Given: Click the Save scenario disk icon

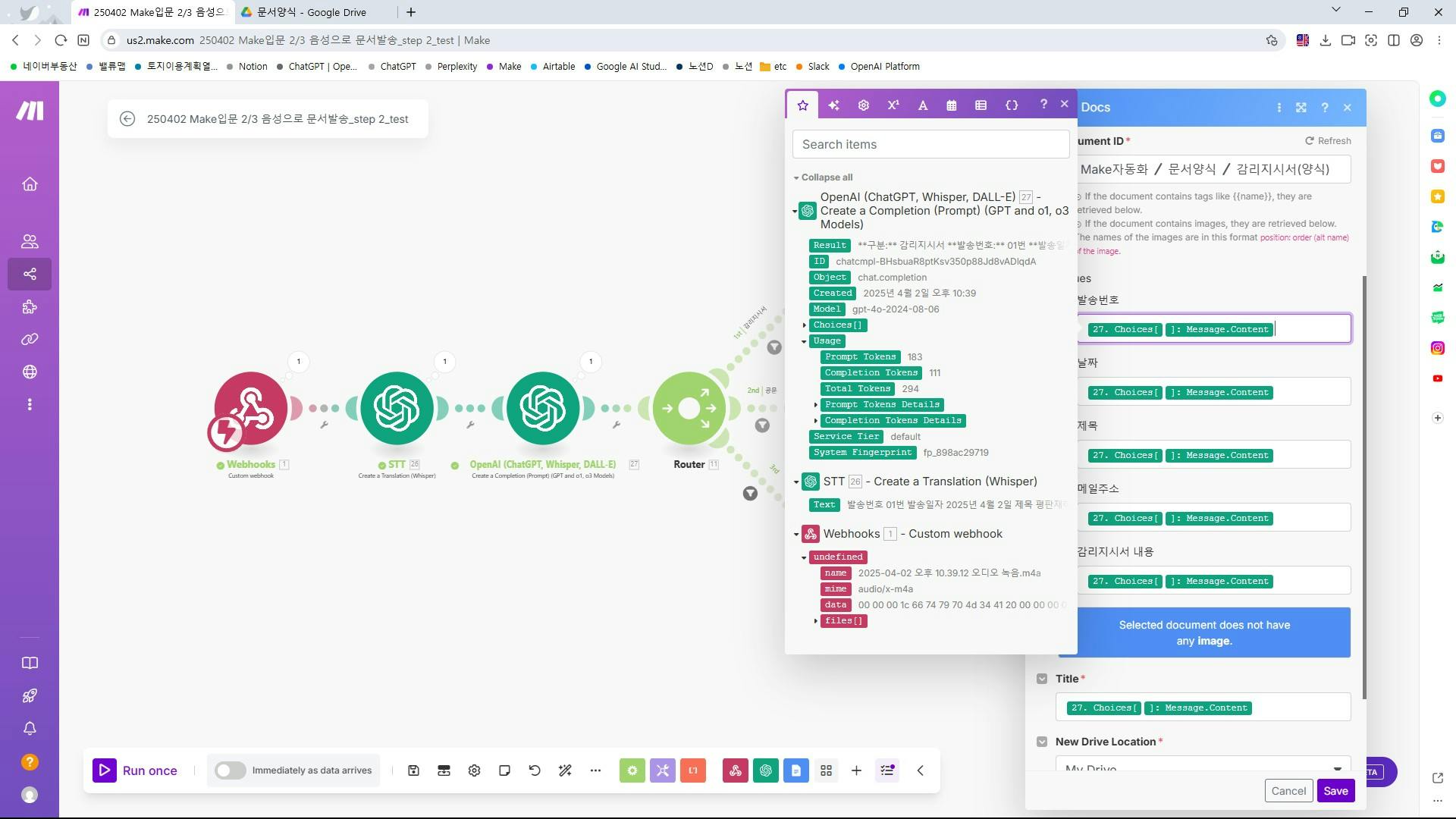Looking at the screenshot, I should click(413, 770).
